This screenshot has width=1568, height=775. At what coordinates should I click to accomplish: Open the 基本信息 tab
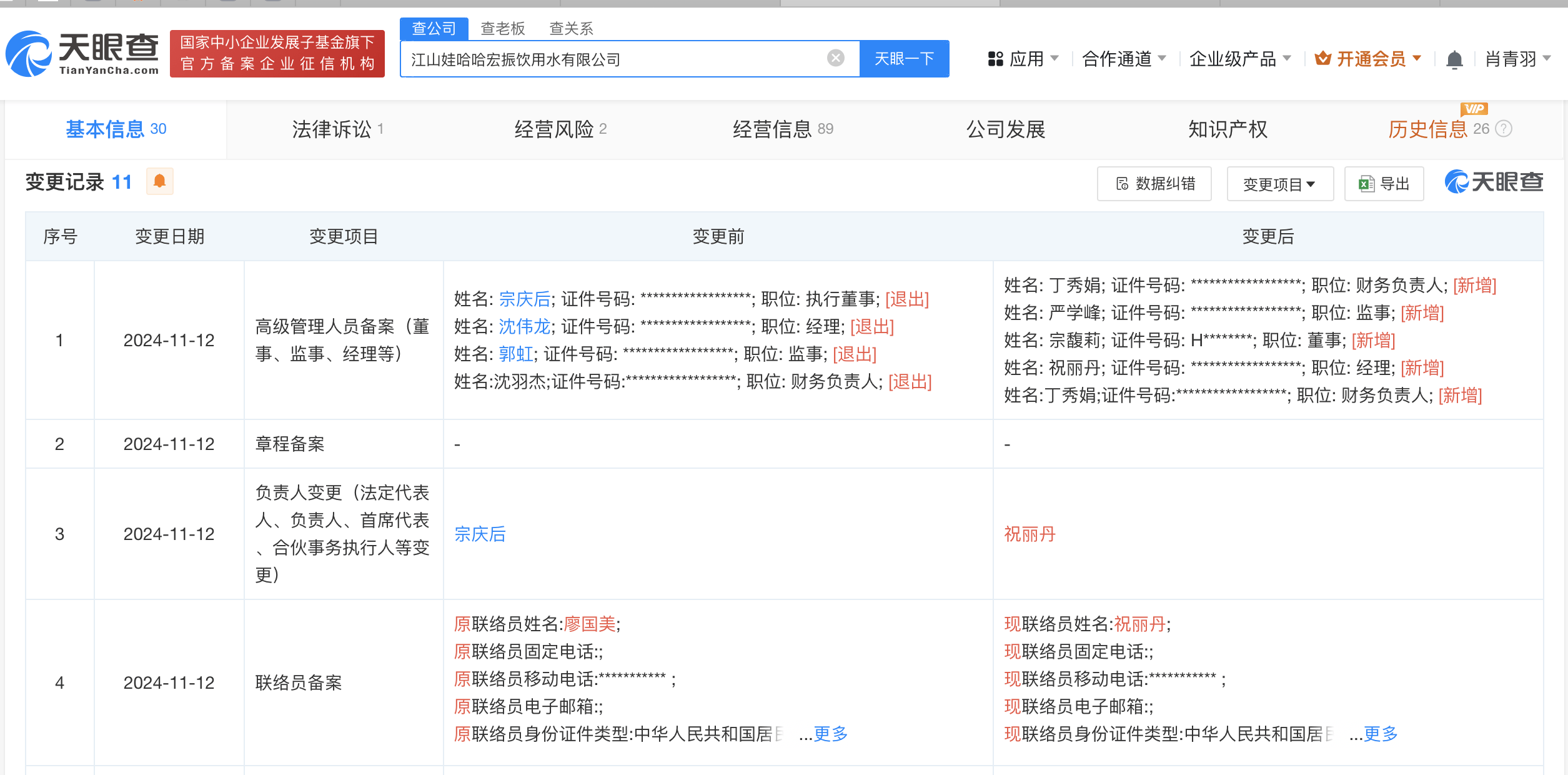point(116,129)
